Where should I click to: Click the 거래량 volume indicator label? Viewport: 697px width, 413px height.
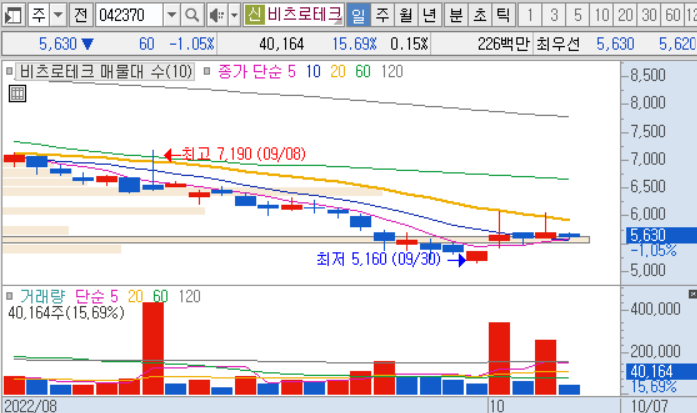[42, 296]
